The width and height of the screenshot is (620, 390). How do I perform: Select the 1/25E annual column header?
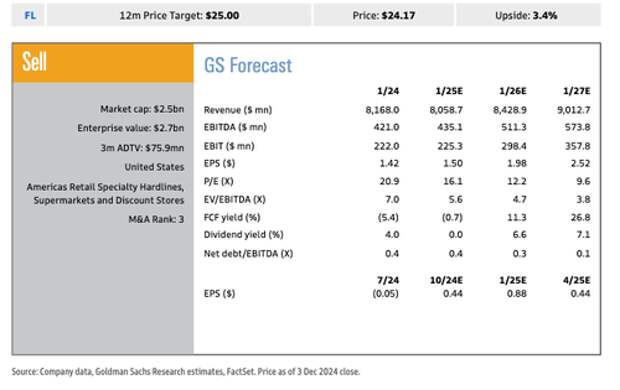click(x=449, y=91)
